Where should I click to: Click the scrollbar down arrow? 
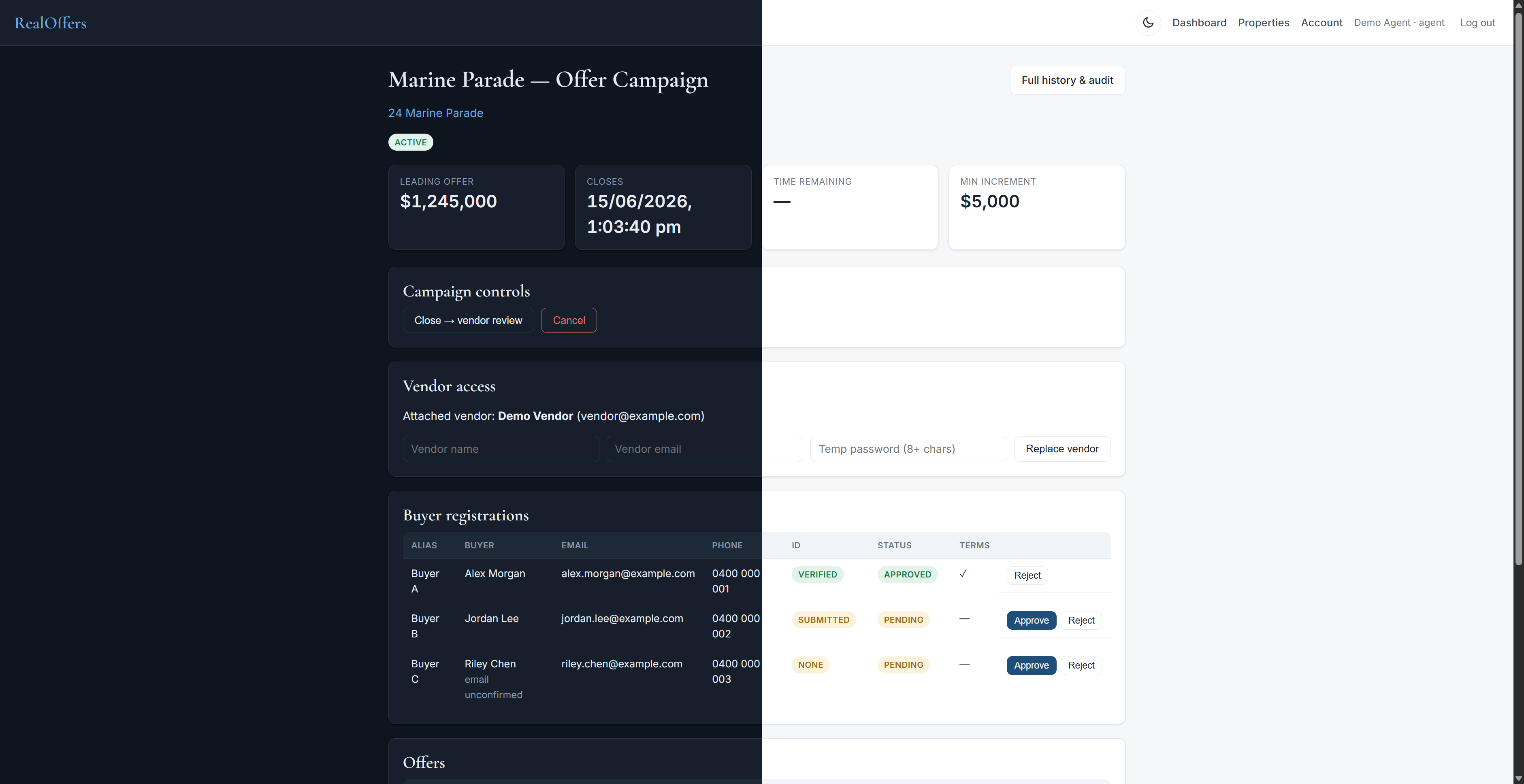(1518, 779)
